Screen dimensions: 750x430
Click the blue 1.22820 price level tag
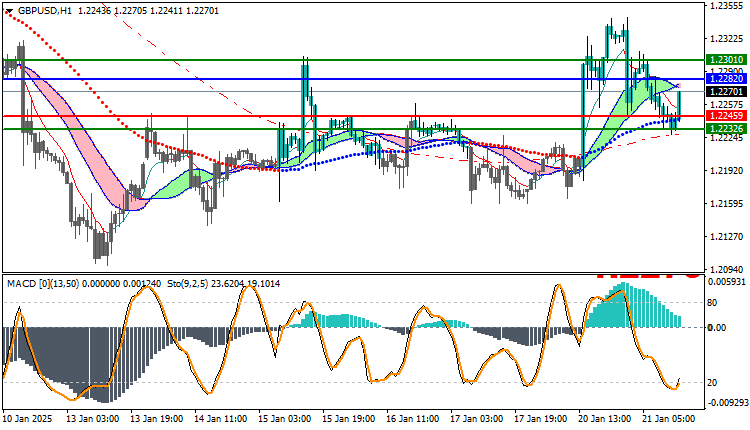pos(726,79)
